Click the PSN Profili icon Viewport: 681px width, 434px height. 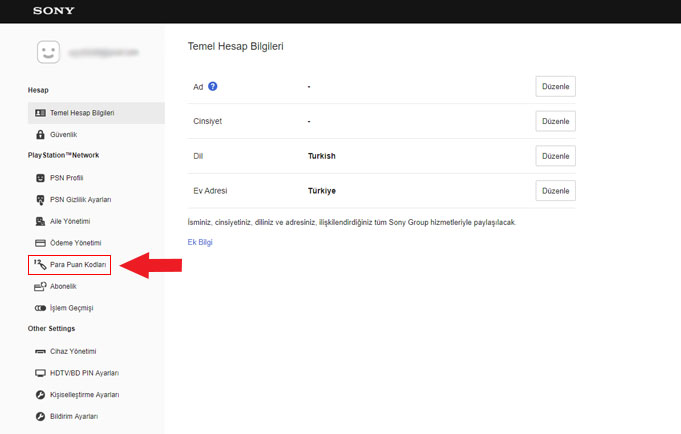(x=40, y=177)
